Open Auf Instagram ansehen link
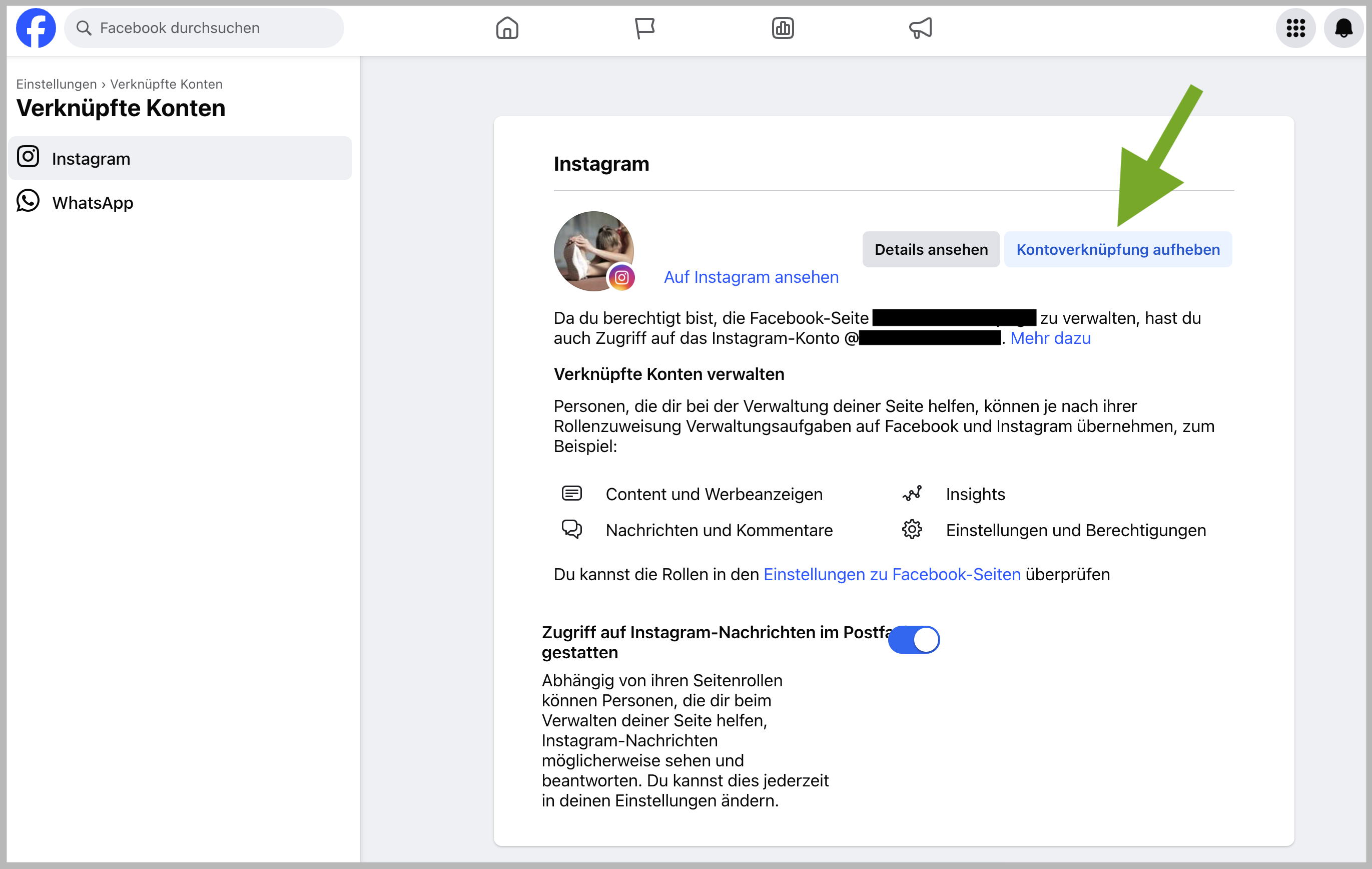This screenshot has width=1372, height=869. [752, 277]
